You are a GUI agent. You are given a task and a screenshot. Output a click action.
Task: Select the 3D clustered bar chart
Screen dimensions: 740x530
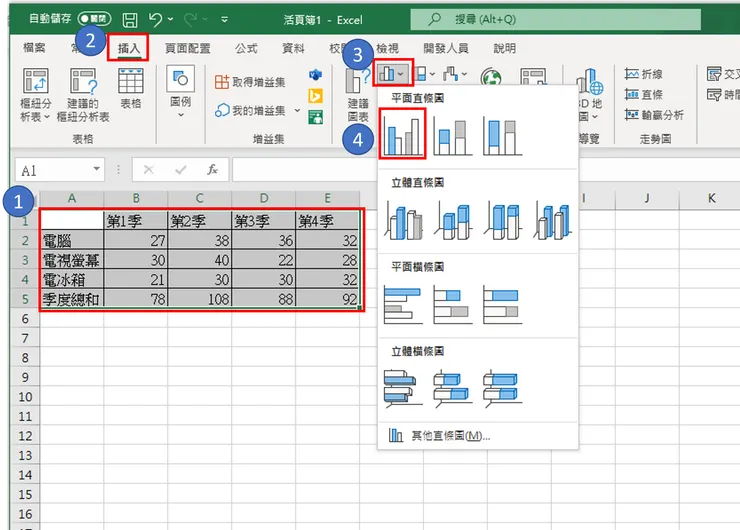point(403,388)
